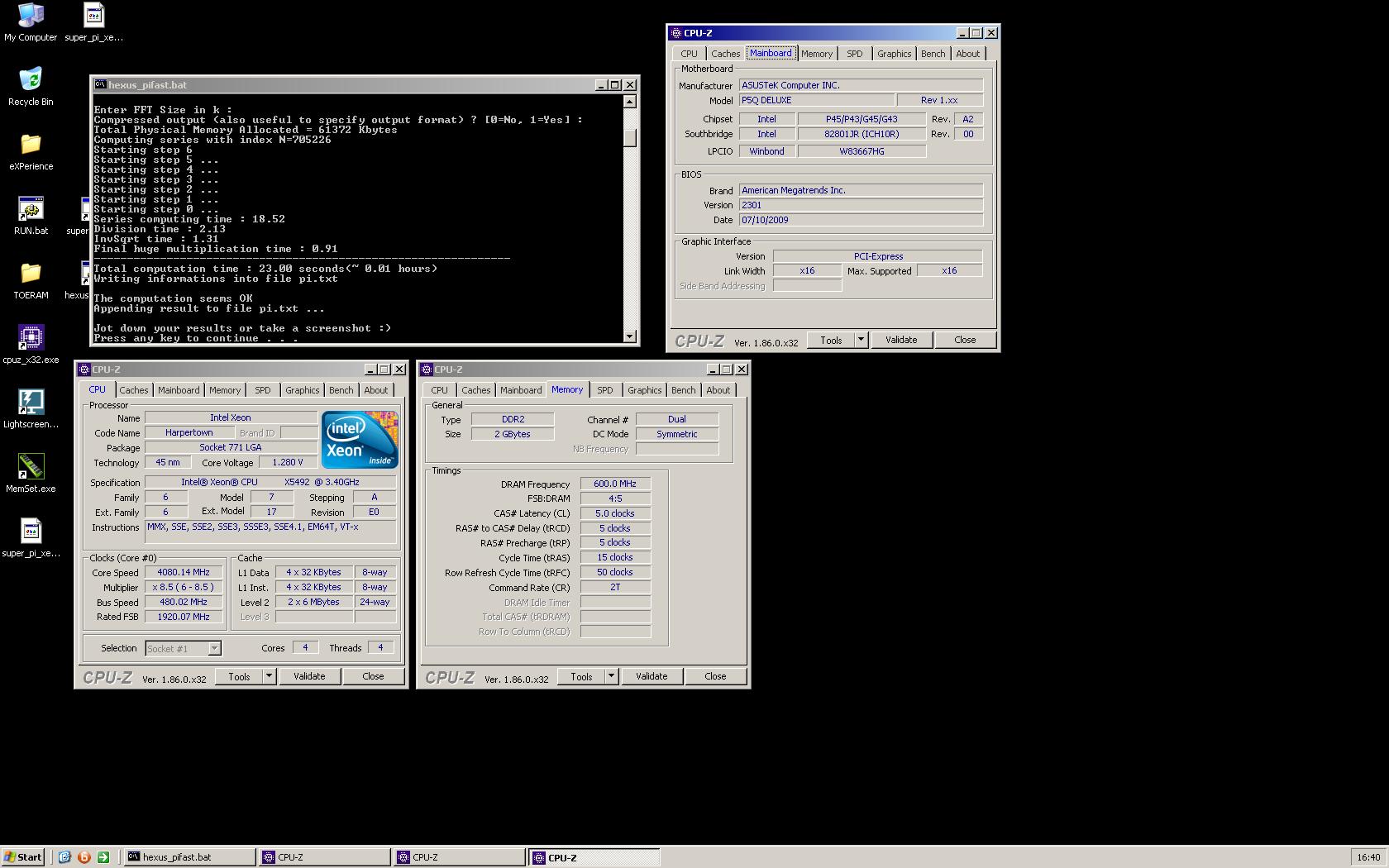Click the hexus_pifast.bat console title icon
Image resolution: width=1389 pixels, height=868 pixels.
pyautogui.click(x=100, y=84)
